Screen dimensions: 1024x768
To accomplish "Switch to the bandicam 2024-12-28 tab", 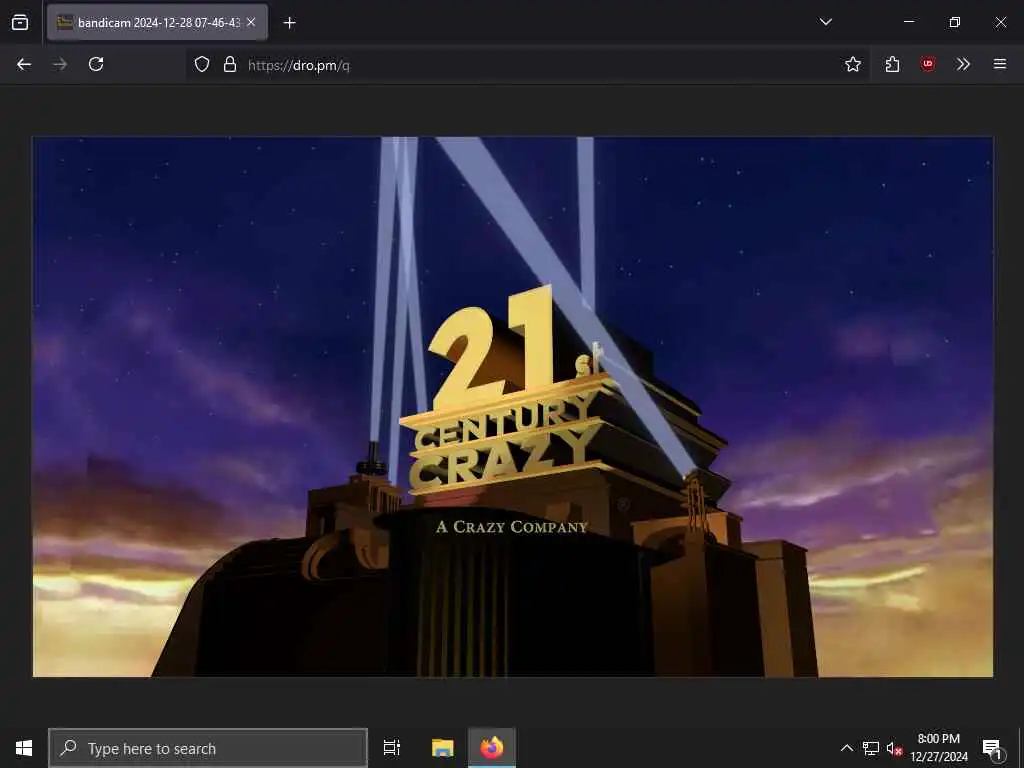I will coord(157,23).
